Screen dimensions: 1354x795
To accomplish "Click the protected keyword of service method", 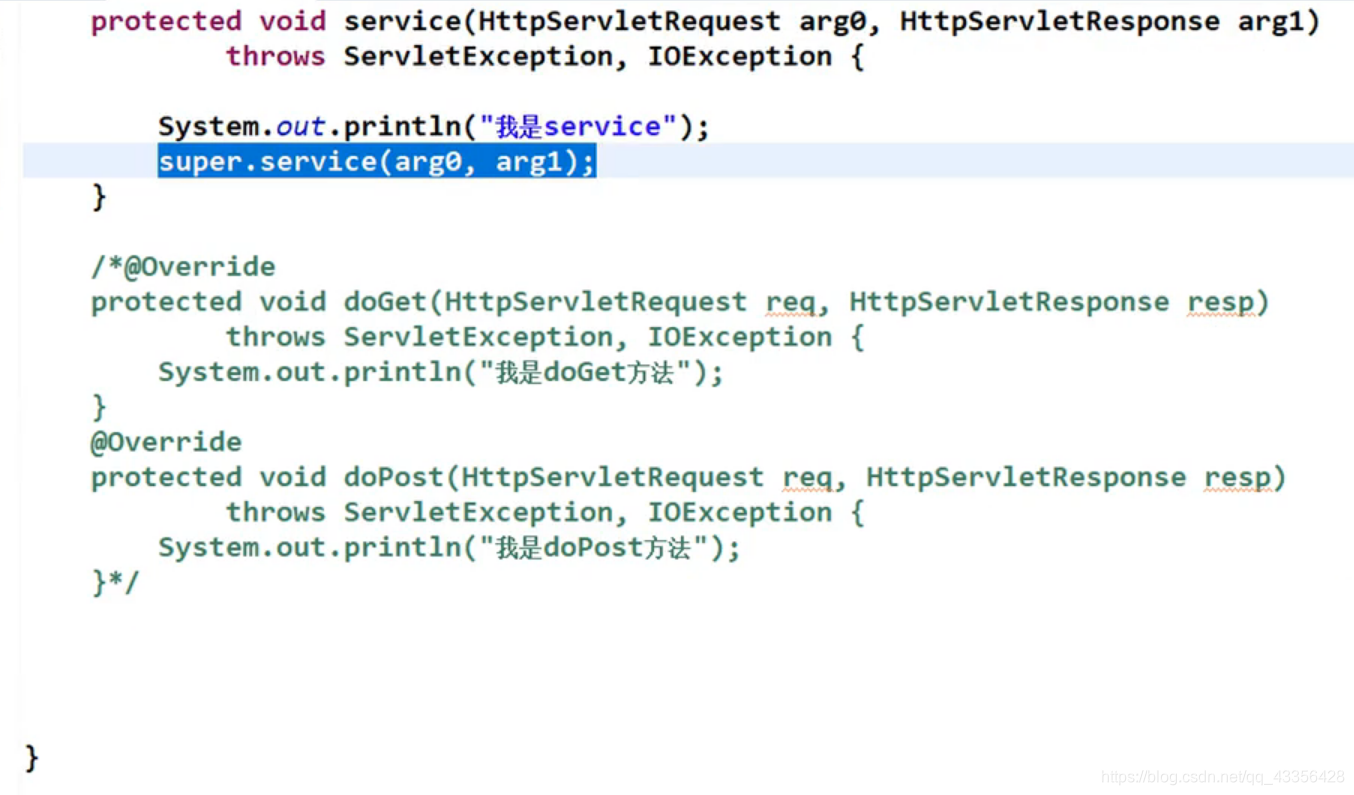I will (166, 21).
